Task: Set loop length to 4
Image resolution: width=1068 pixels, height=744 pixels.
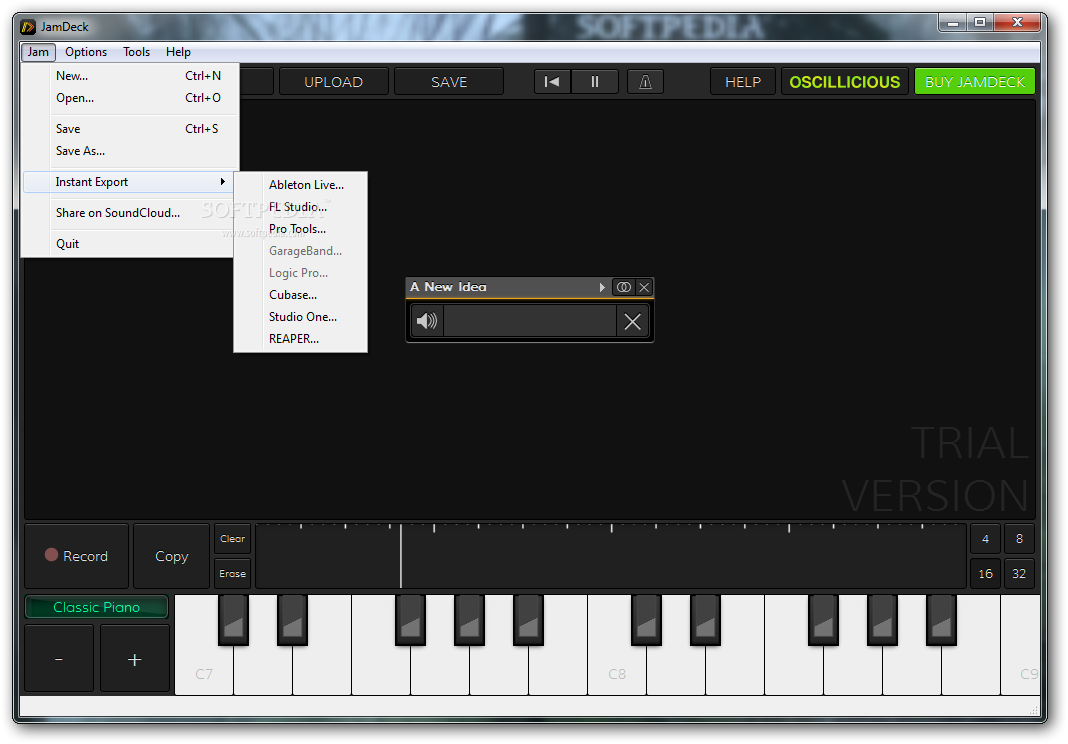Action: click(x=985, y=538)
